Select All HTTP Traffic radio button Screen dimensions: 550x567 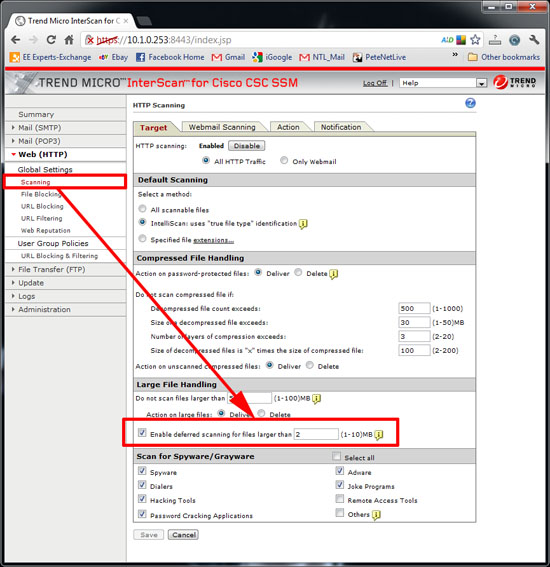pos(206,160)
